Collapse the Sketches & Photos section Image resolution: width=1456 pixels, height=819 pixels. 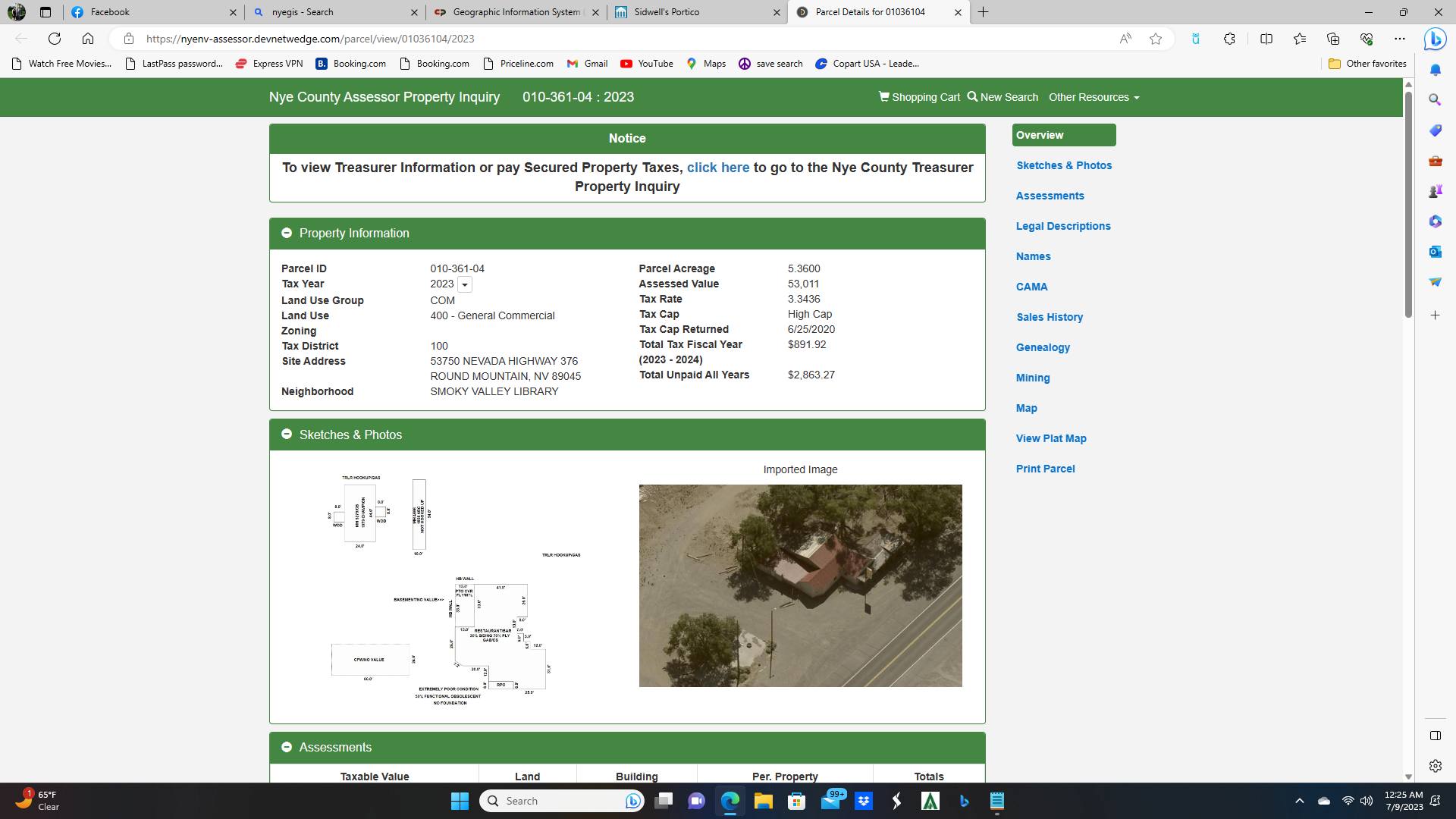287,435
